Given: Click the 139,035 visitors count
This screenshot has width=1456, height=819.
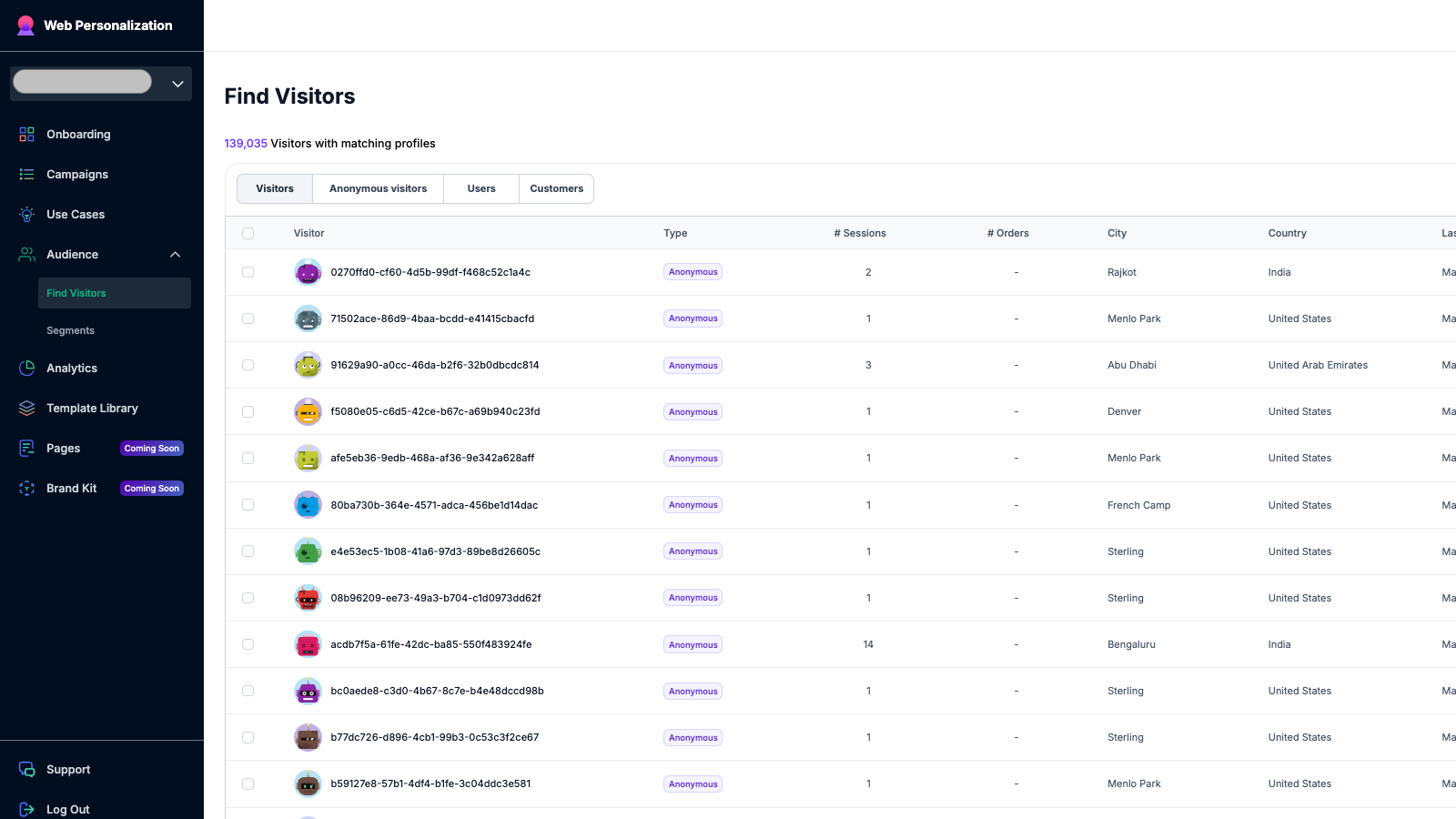Looking at the screenshot, I should click(246, 144).
